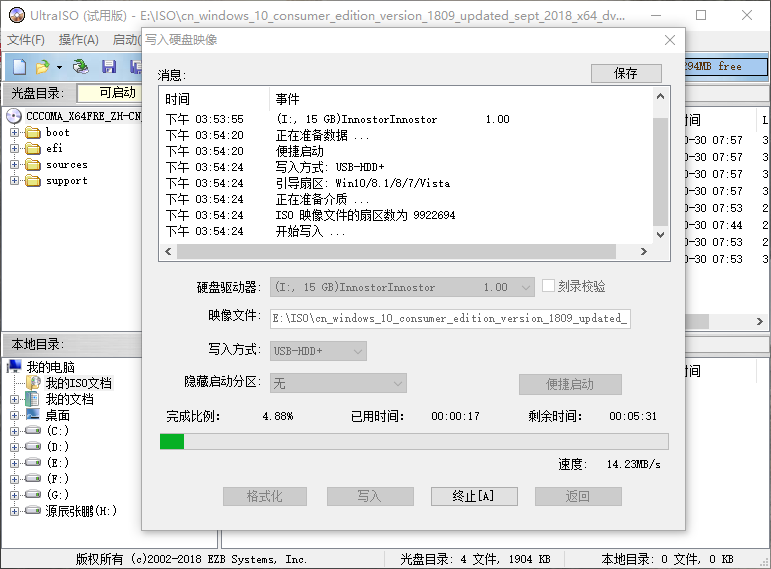Image resolution: width=771 pixels, height=569 pixels.
Task: Close the 写入硬盘映像 dialog
Action: pyautogui.click(x=670, y=40)
